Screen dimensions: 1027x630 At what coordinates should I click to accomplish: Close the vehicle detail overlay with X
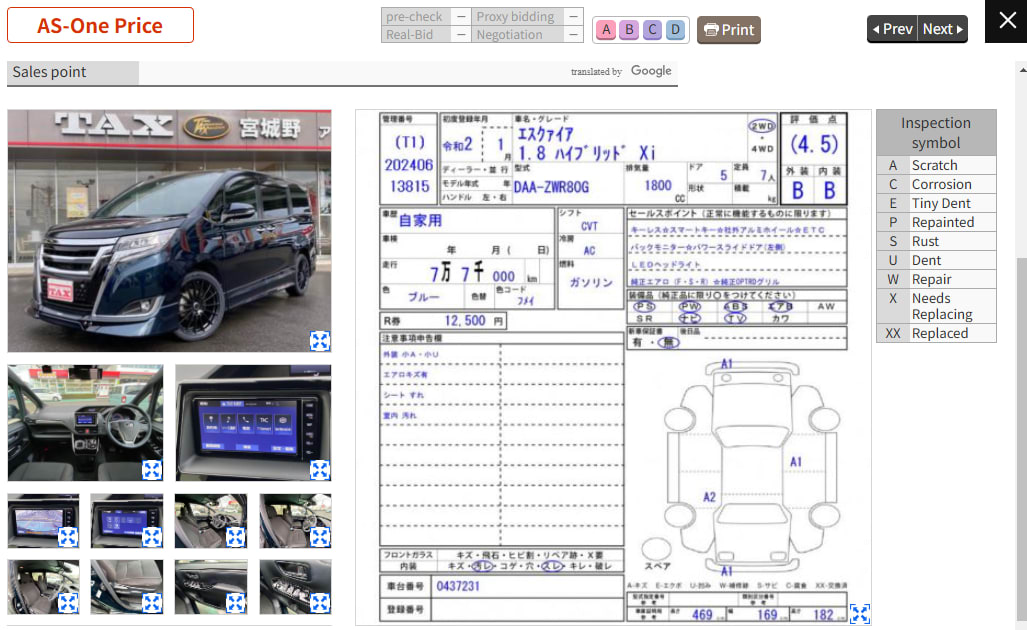[x=1007, y=20]
